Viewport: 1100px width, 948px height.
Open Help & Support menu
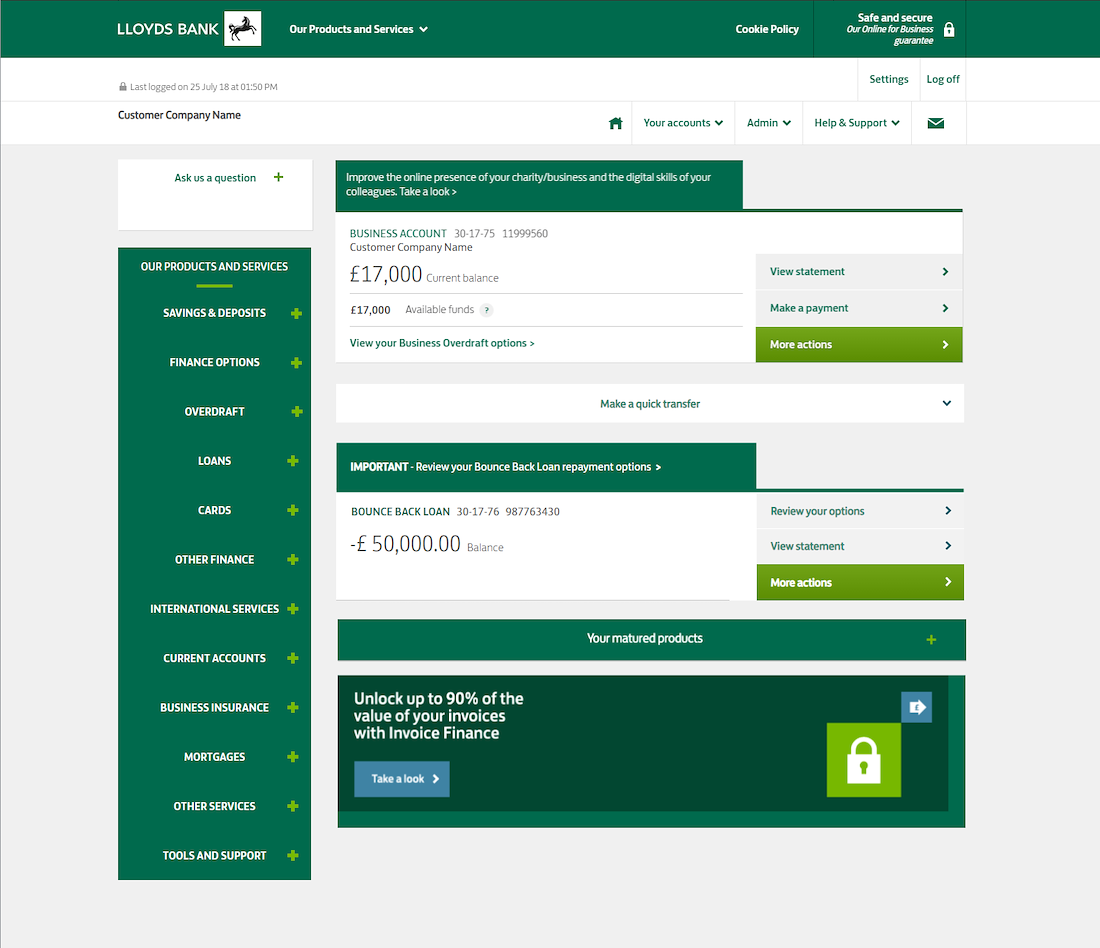pos(857,123)
